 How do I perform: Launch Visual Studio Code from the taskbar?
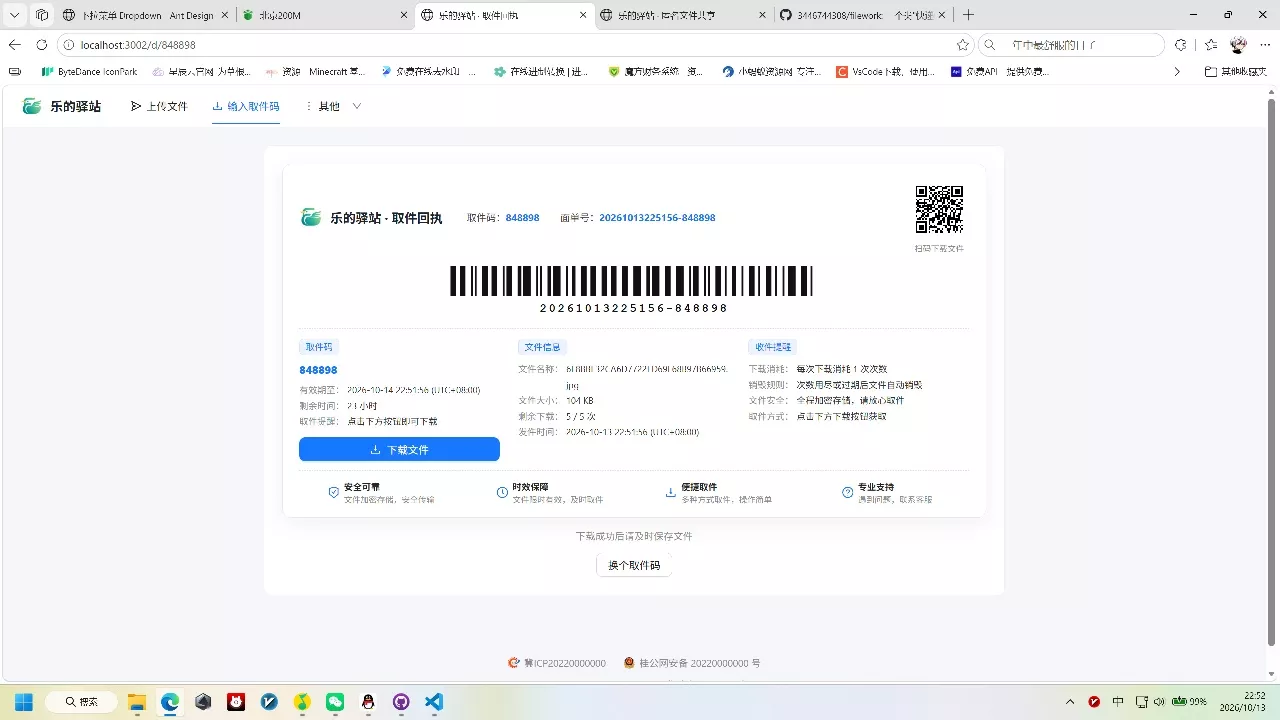click(x=434, y=702)
